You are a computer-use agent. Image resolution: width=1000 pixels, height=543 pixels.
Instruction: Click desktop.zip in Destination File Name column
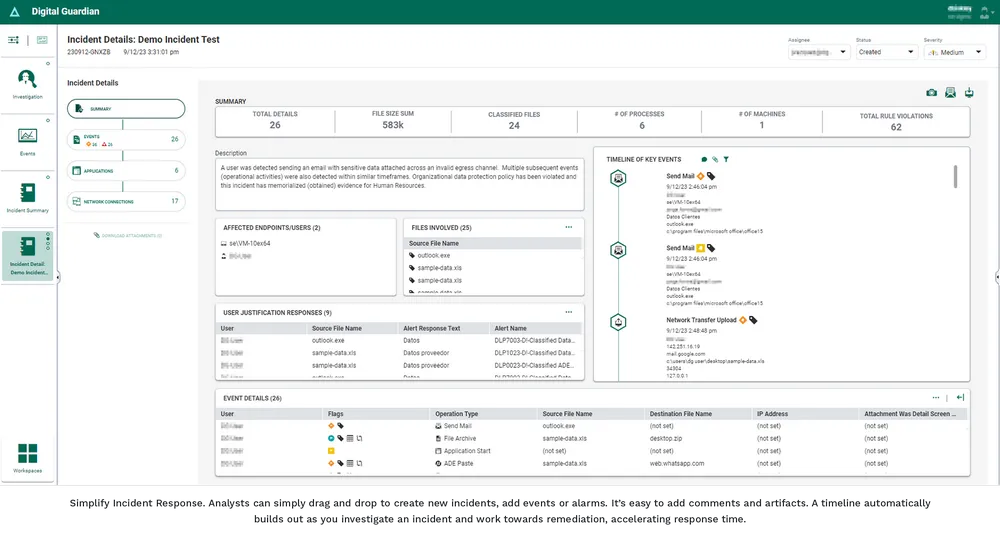pos(666,439)
